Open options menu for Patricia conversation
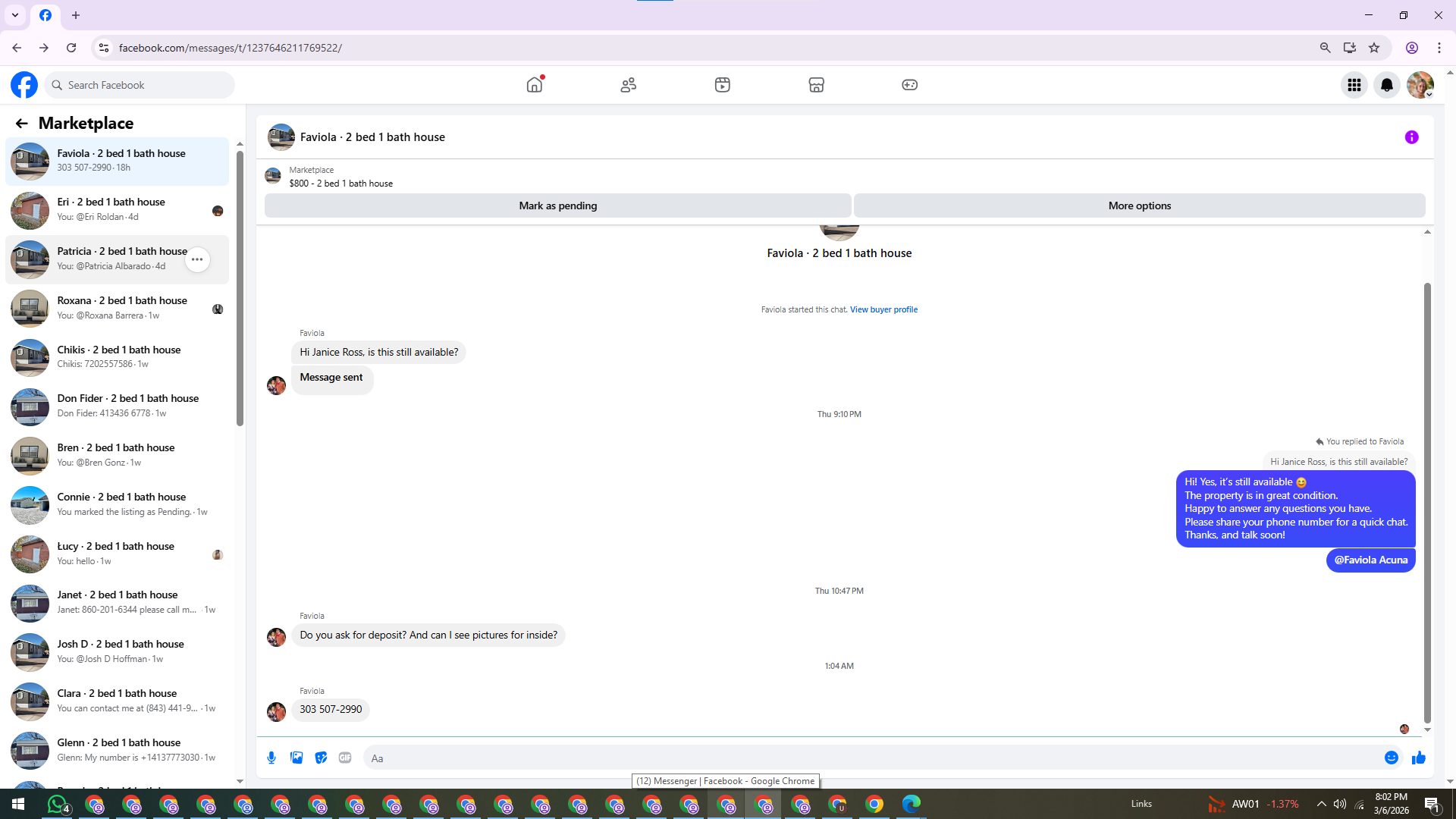 (197, 259)
